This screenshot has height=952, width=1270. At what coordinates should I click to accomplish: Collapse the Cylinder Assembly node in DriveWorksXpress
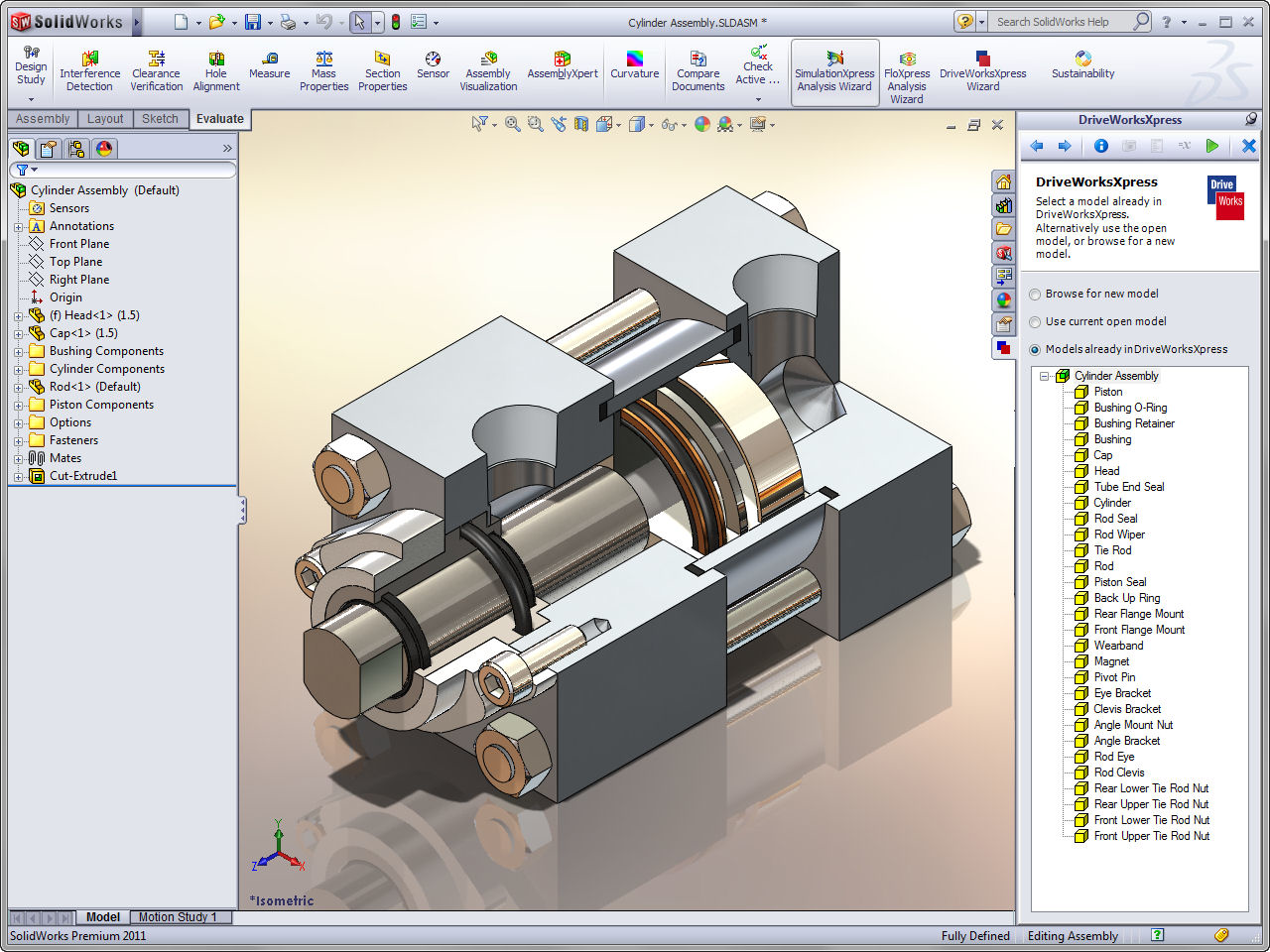1043,376
